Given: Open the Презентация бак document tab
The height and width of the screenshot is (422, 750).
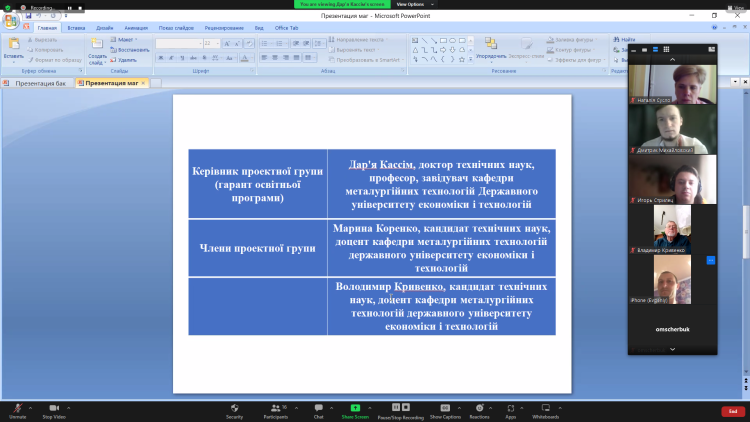Looking at the screenshot, I should pos(40,84).
